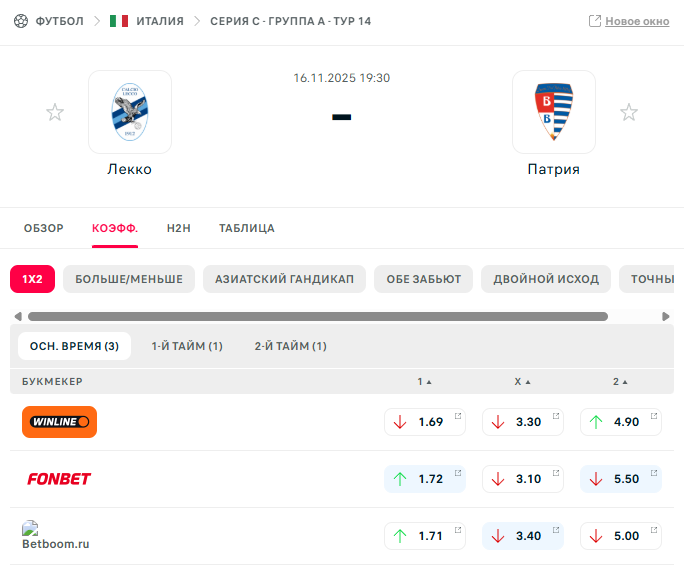Sort bookmakers by column 2 odds
The width and height of the screenshot is (684, 565).
(x=620, y=382)
